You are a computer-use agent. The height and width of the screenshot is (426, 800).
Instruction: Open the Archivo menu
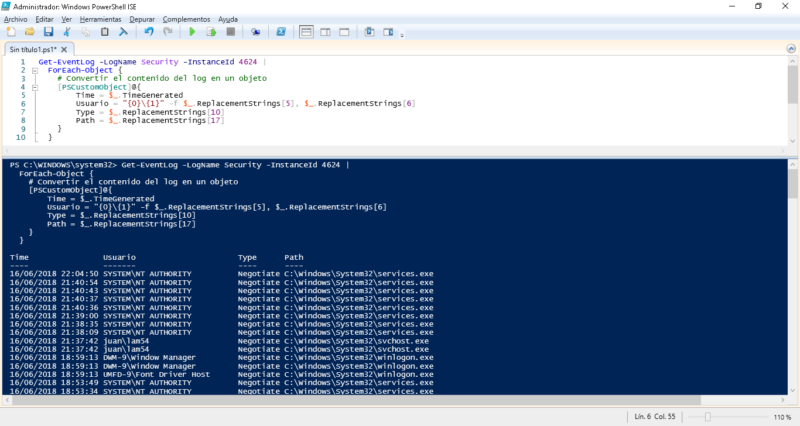(15, 19)
